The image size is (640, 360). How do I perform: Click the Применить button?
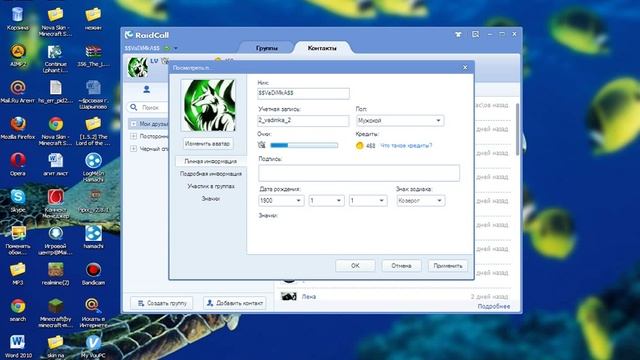point(448,266)
